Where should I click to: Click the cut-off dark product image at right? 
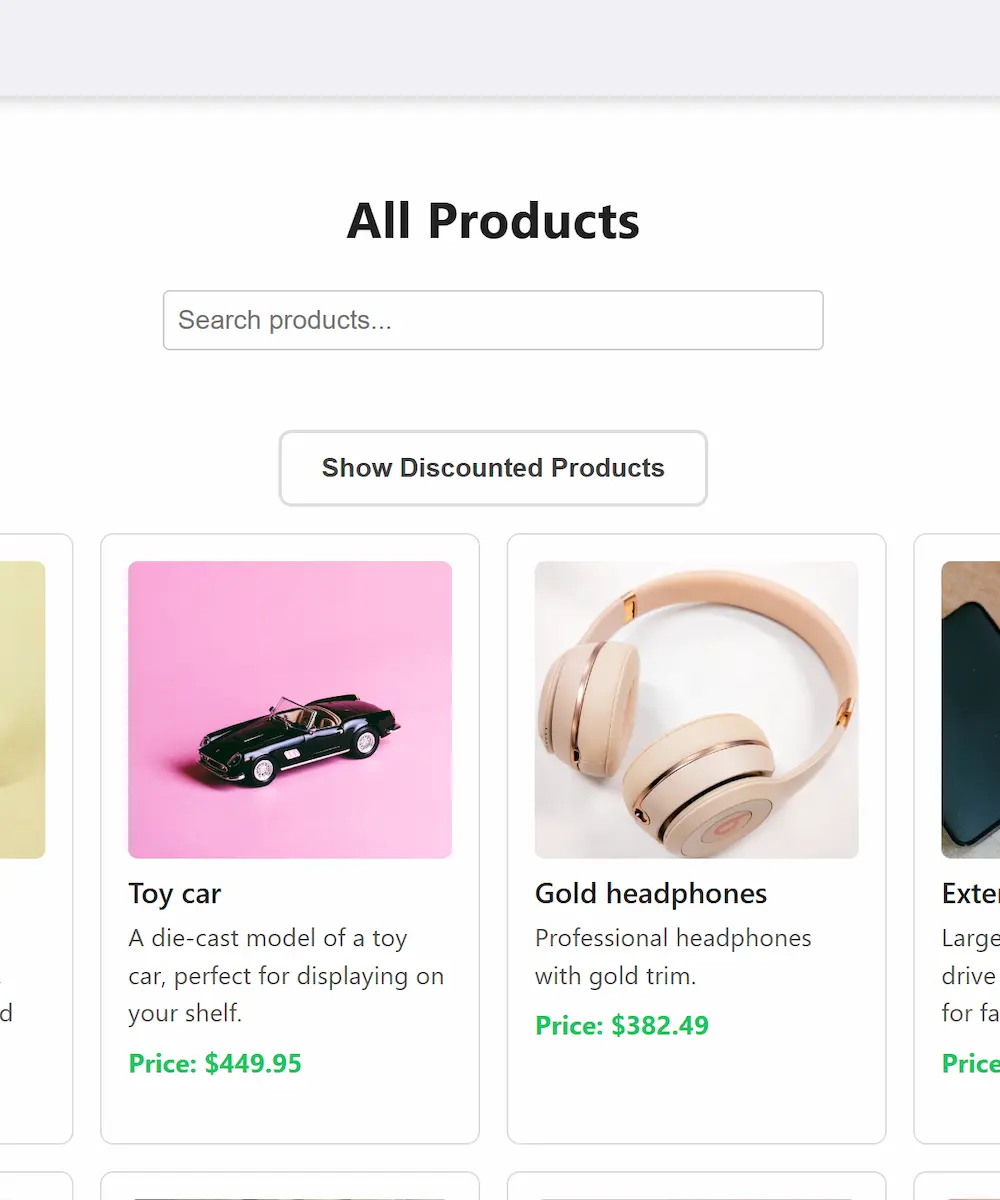(x=971, y=709)
